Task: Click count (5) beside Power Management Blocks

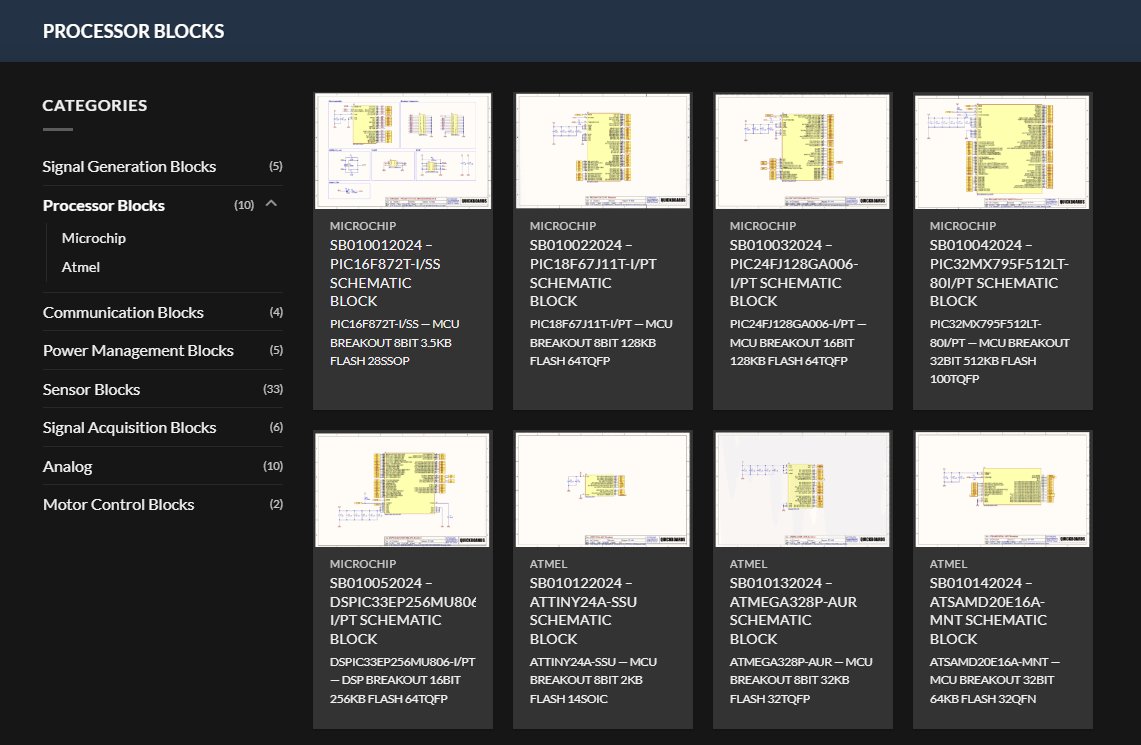Action: (x=276, y=350)
